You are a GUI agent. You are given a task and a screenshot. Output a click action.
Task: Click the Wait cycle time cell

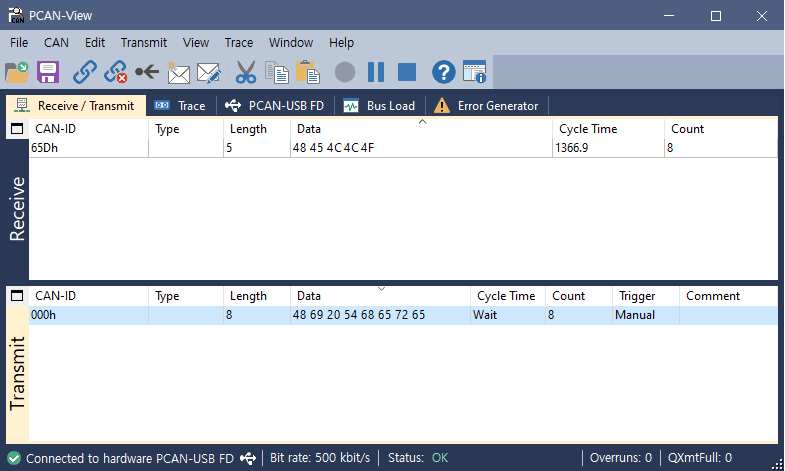[x=508, y=315]
